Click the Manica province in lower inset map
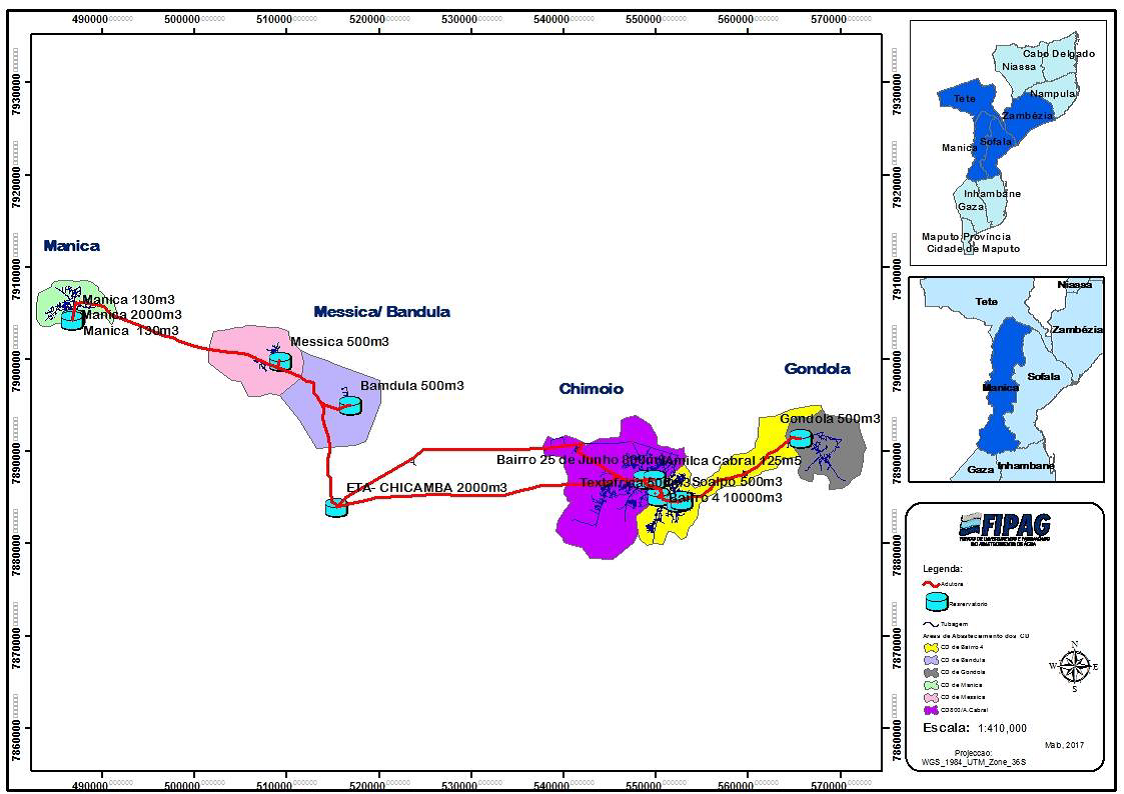This screenshot has width=1124, height=794. tap(1000, 390)
